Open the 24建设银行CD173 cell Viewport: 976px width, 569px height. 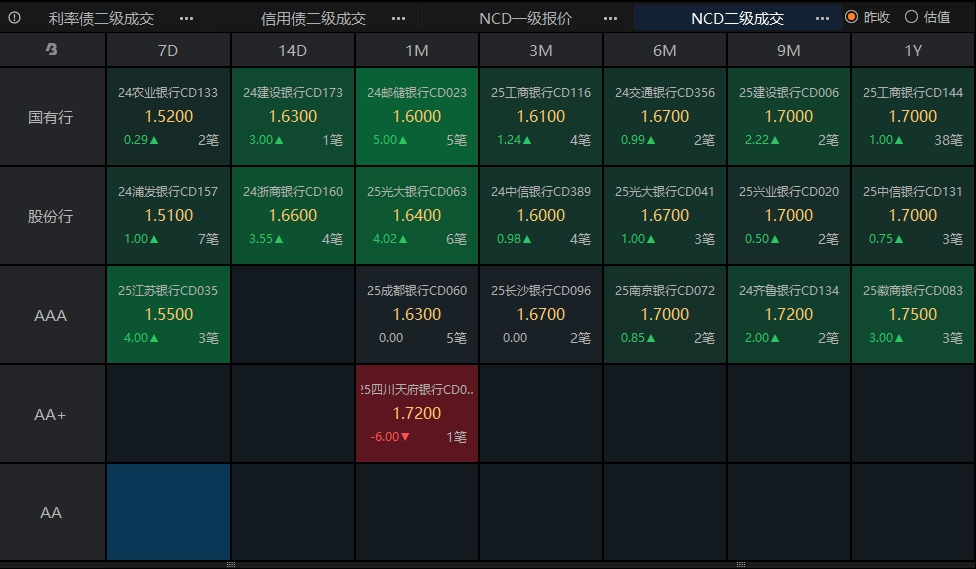tap(293, 116)
